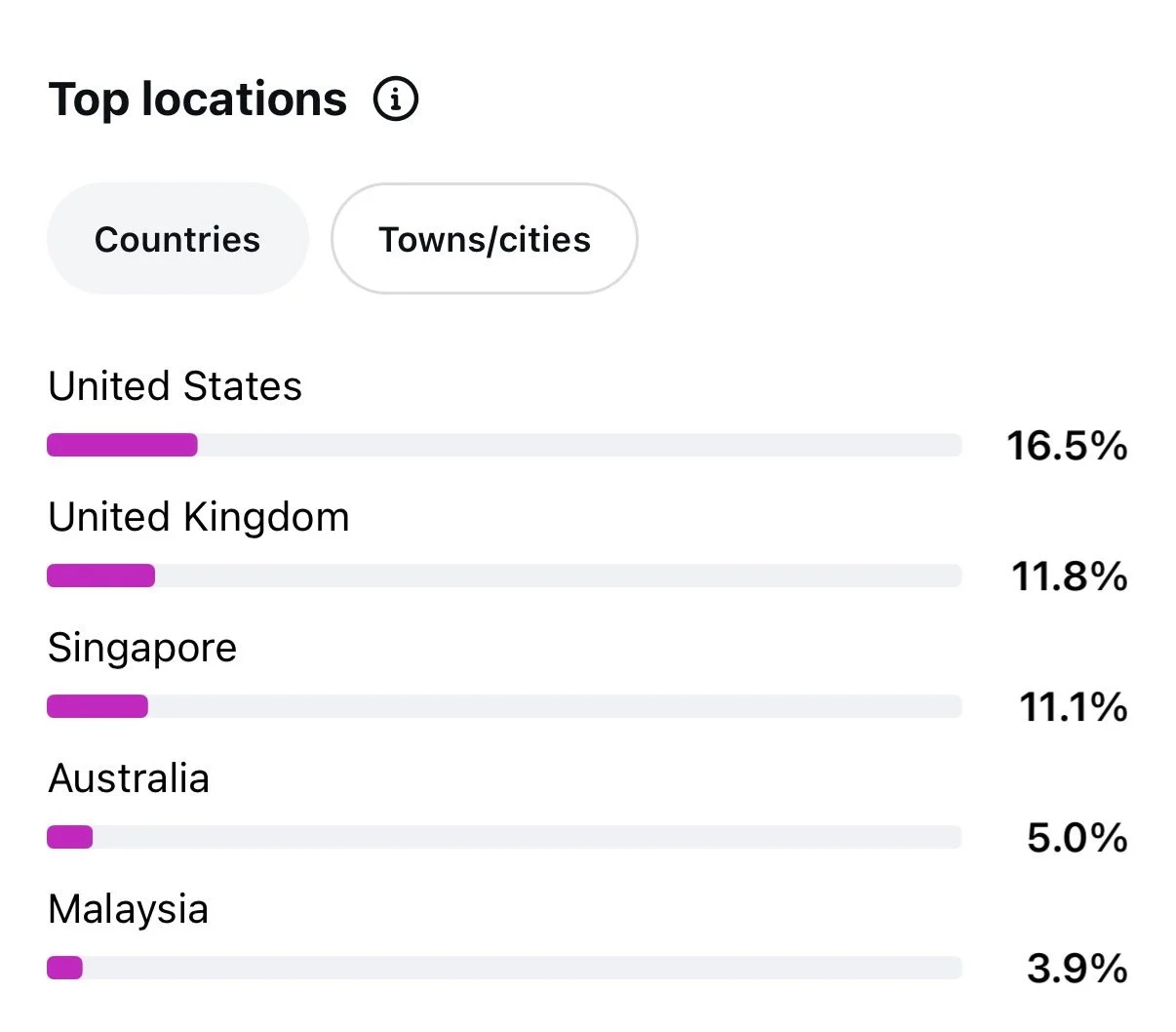Click the 11.1% percentage value
Image resolution: width=1176 pixels, height=1032 pixels.
[x=1074, y=707]
